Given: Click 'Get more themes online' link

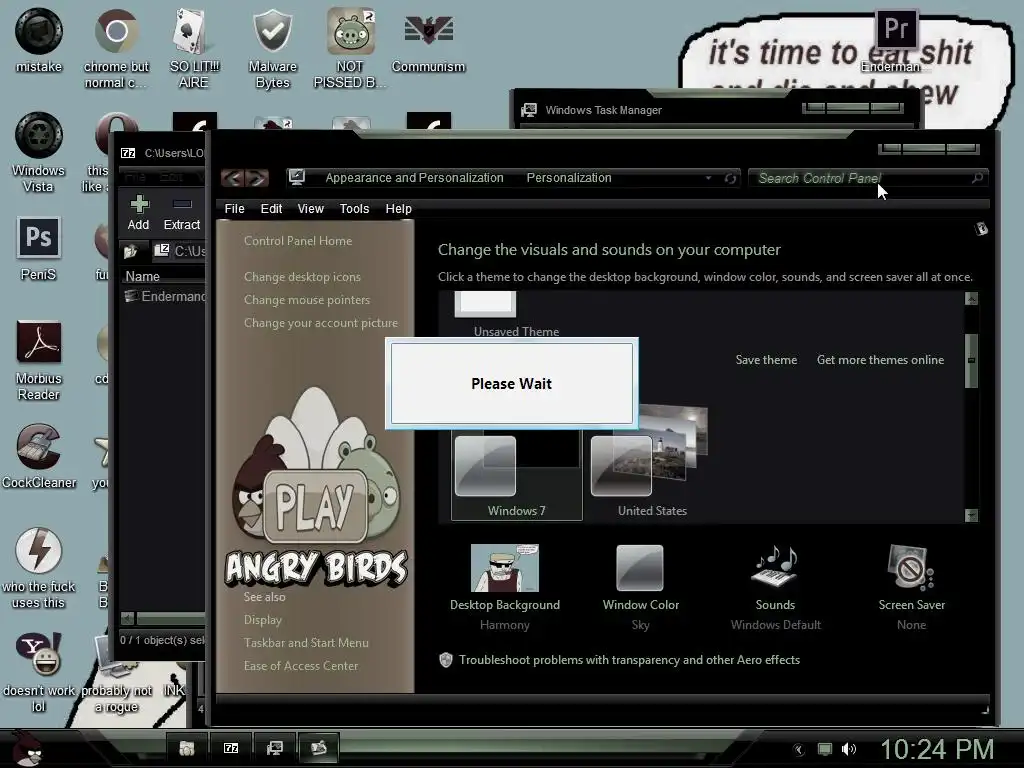Looking at the screenshot, I should point(880,360).
